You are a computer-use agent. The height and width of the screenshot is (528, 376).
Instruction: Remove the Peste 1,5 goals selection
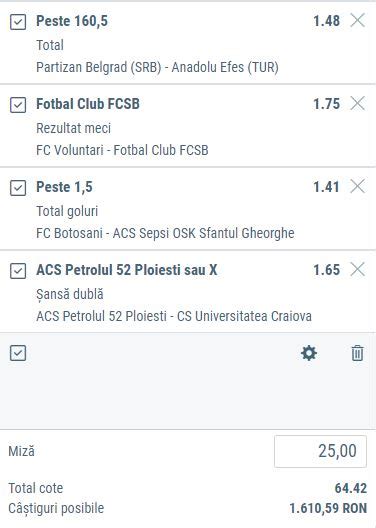point(357,187)
